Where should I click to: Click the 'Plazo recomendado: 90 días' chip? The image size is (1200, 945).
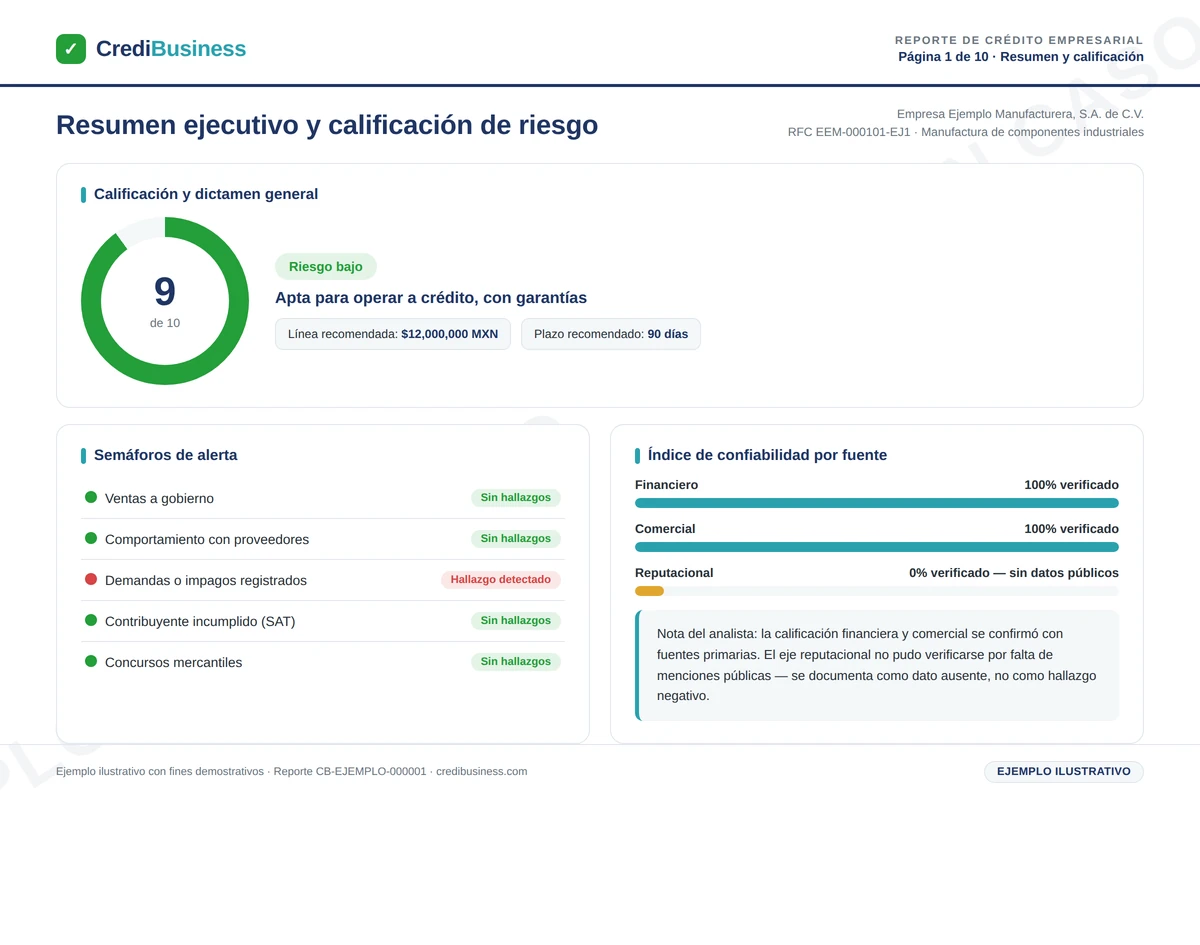[611, 334]
